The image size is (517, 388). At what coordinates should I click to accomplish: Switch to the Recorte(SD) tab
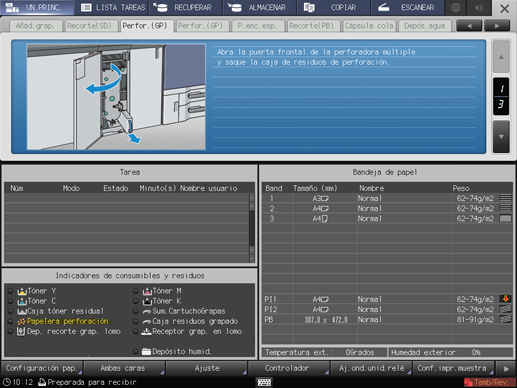tap(89, 26)
